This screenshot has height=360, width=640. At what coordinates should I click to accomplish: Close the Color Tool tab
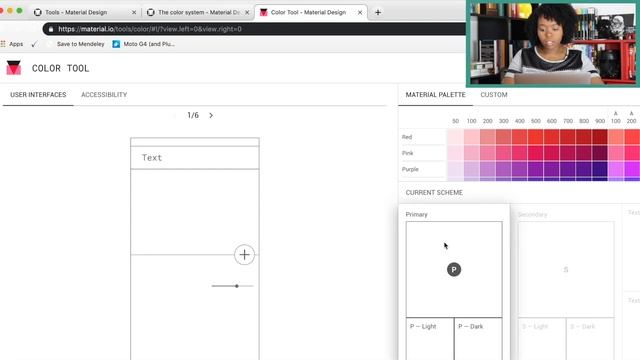[360, 13]
